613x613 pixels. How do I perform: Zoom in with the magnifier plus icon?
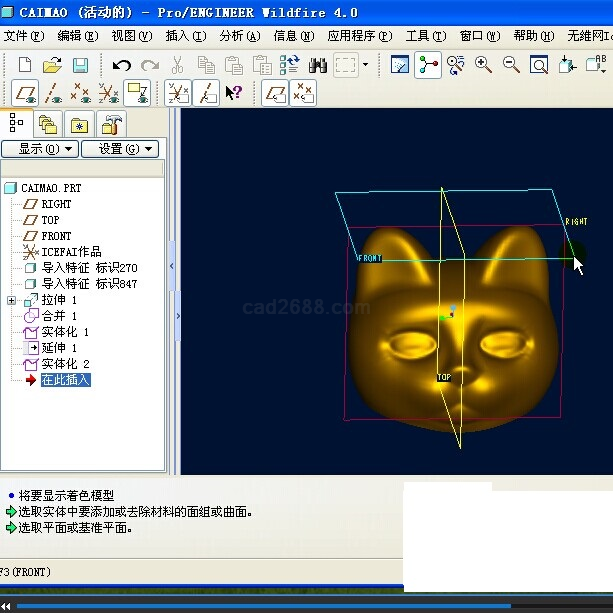[x=484, y=65]
